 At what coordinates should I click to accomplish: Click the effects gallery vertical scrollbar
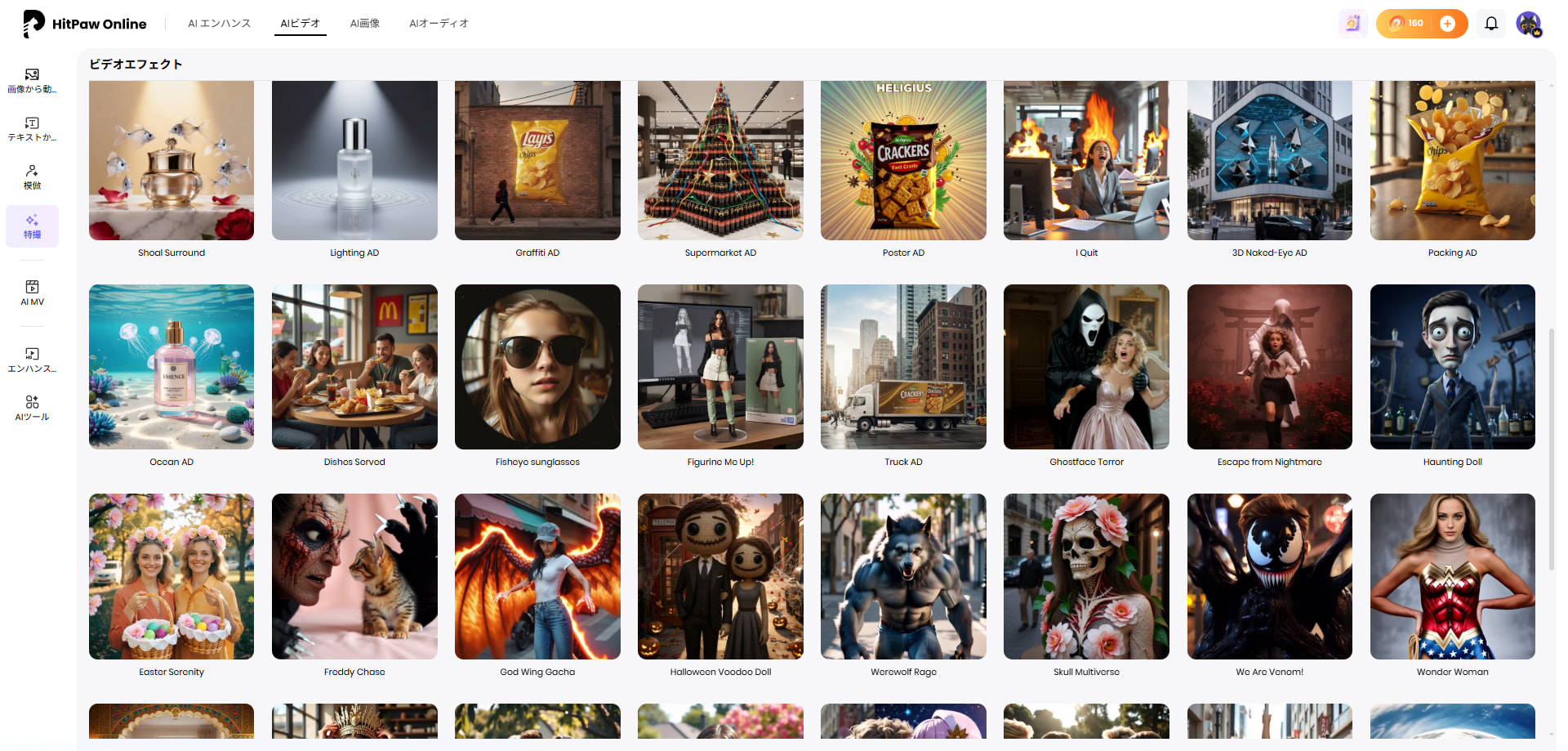[1551, 449]
